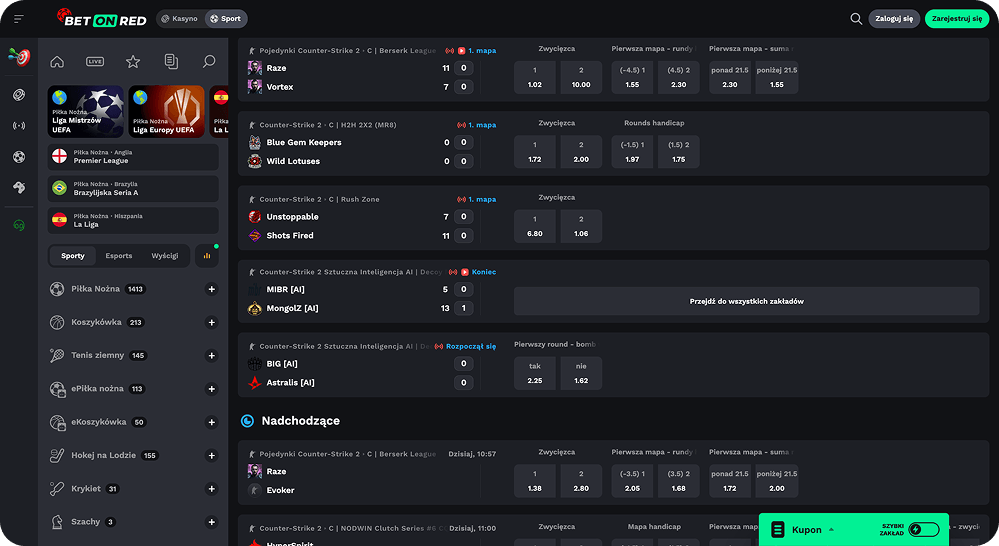The height and width of the screenshot is (546, 999).
Task: Open the statistics bar chart icon
Action: pos(208,256)
